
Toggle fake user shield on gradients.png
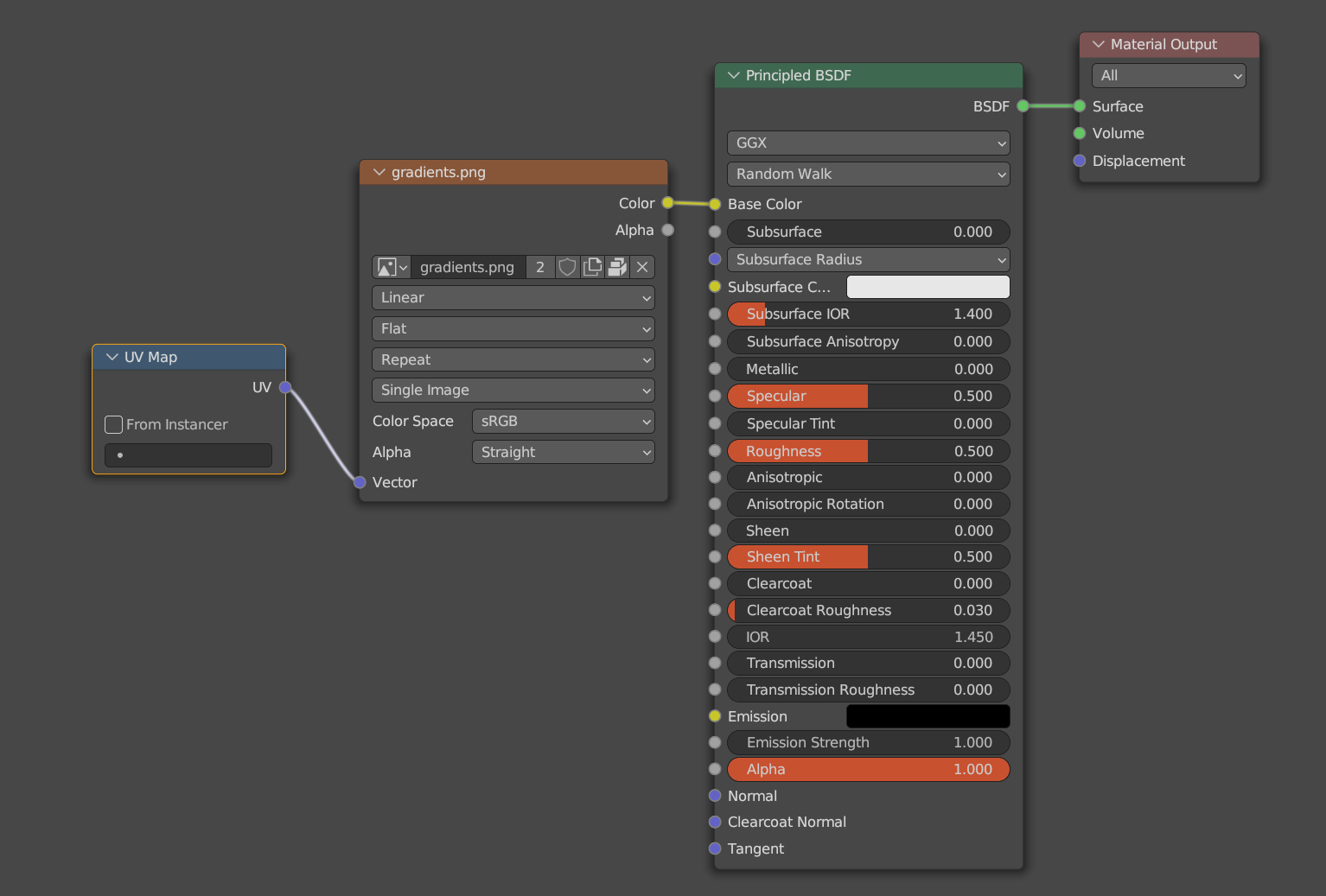(x=567, y=267)
